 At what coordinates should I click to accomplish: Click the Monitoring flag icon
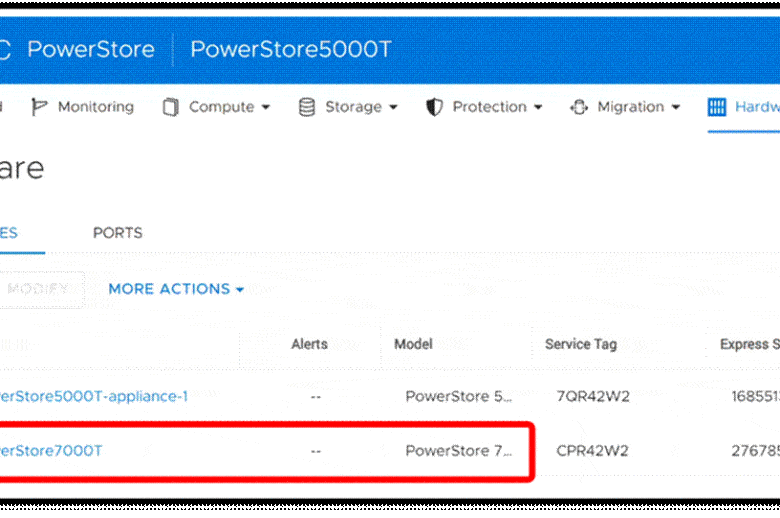tap(38, 106)
